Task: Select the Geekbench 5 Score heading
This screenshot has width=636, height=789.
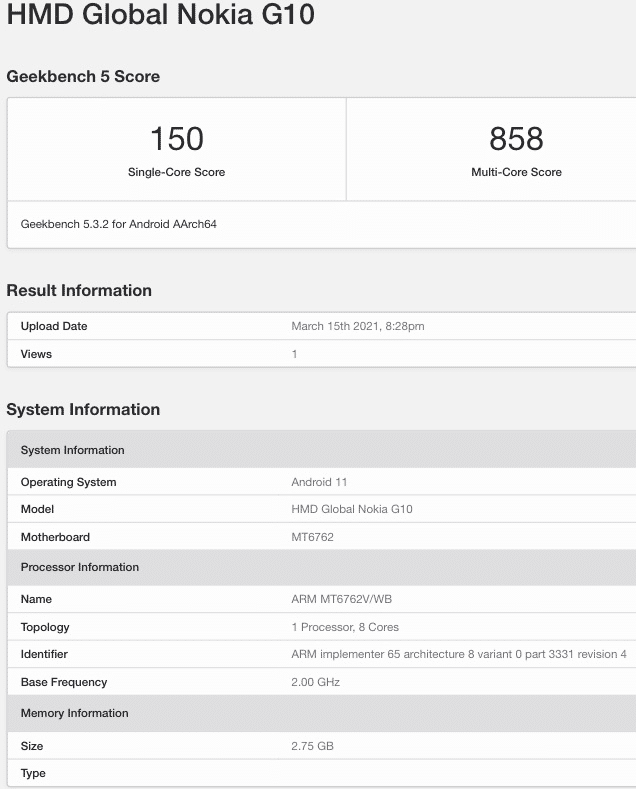Action: pyautogui.click(x=83, y=76)
